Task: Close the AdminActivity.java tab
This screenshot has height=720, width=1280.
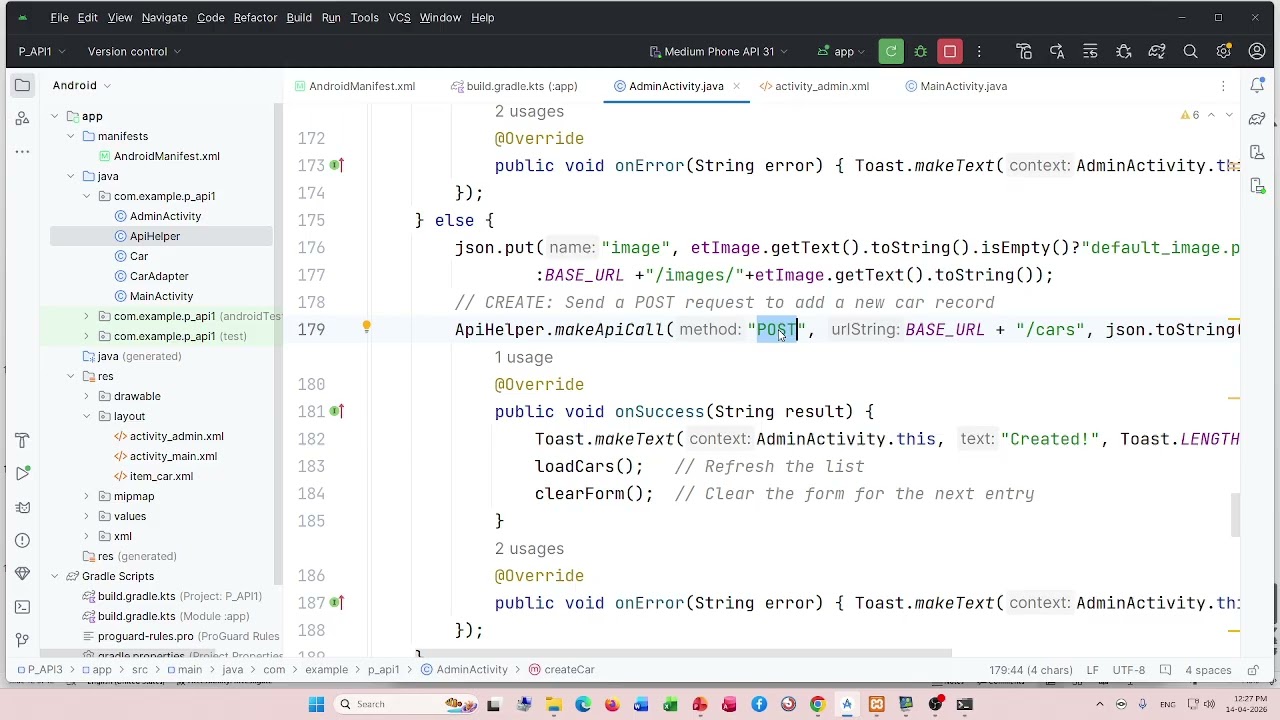Action: [736, 86]
